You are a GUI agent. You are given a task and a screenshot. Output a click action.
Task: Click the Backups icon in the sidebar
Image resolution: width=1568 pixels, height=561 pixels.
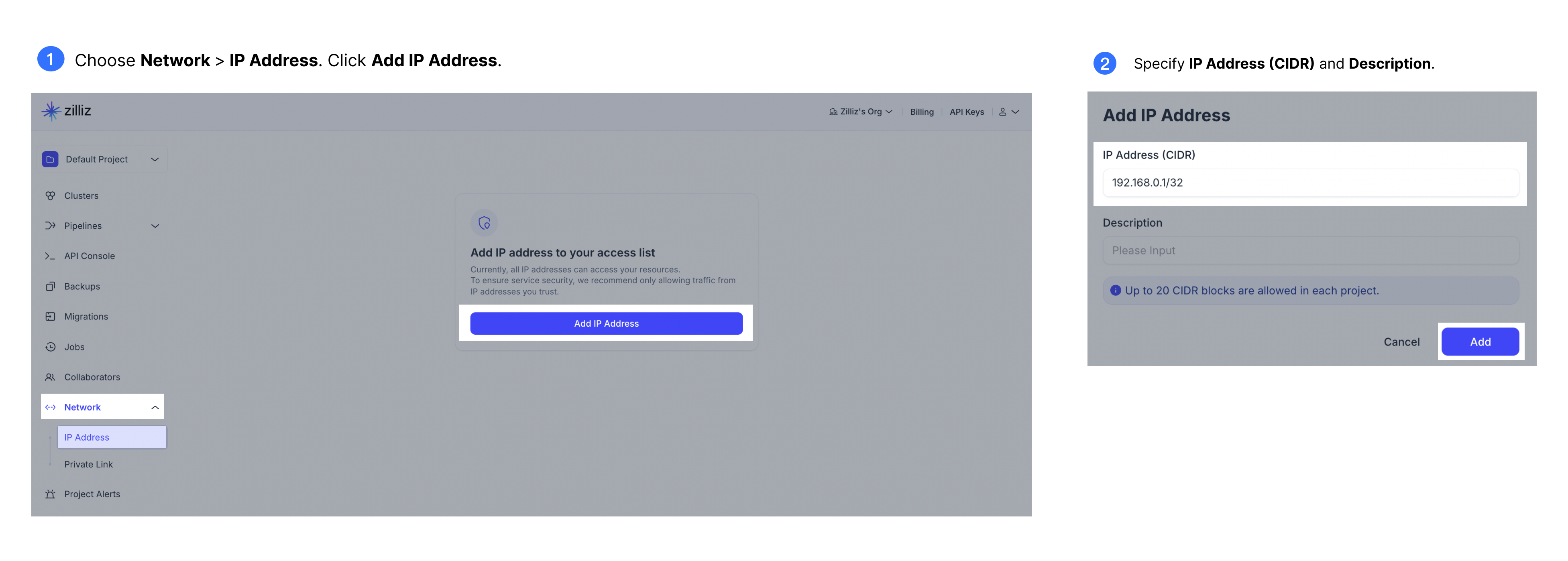[x=51, y=286]
